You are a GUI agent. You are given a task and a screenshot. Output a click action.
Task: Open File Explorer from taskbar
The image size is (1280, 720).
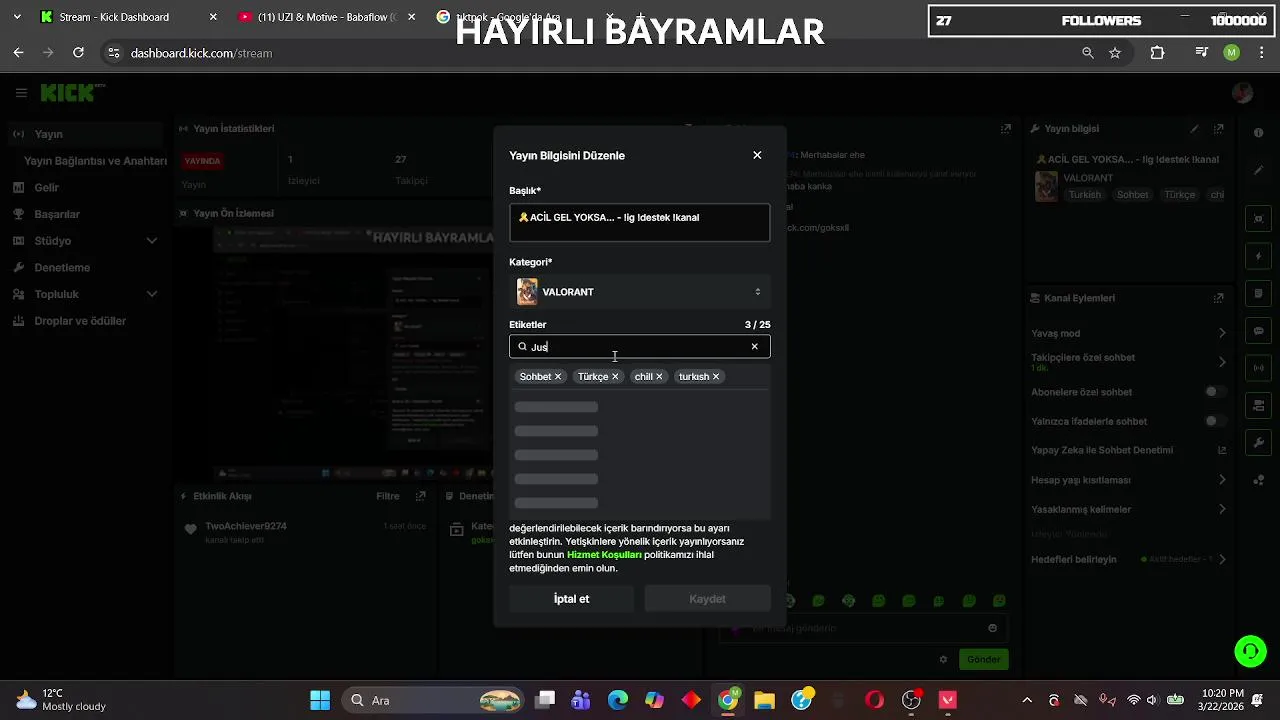(x=764, y=700)
